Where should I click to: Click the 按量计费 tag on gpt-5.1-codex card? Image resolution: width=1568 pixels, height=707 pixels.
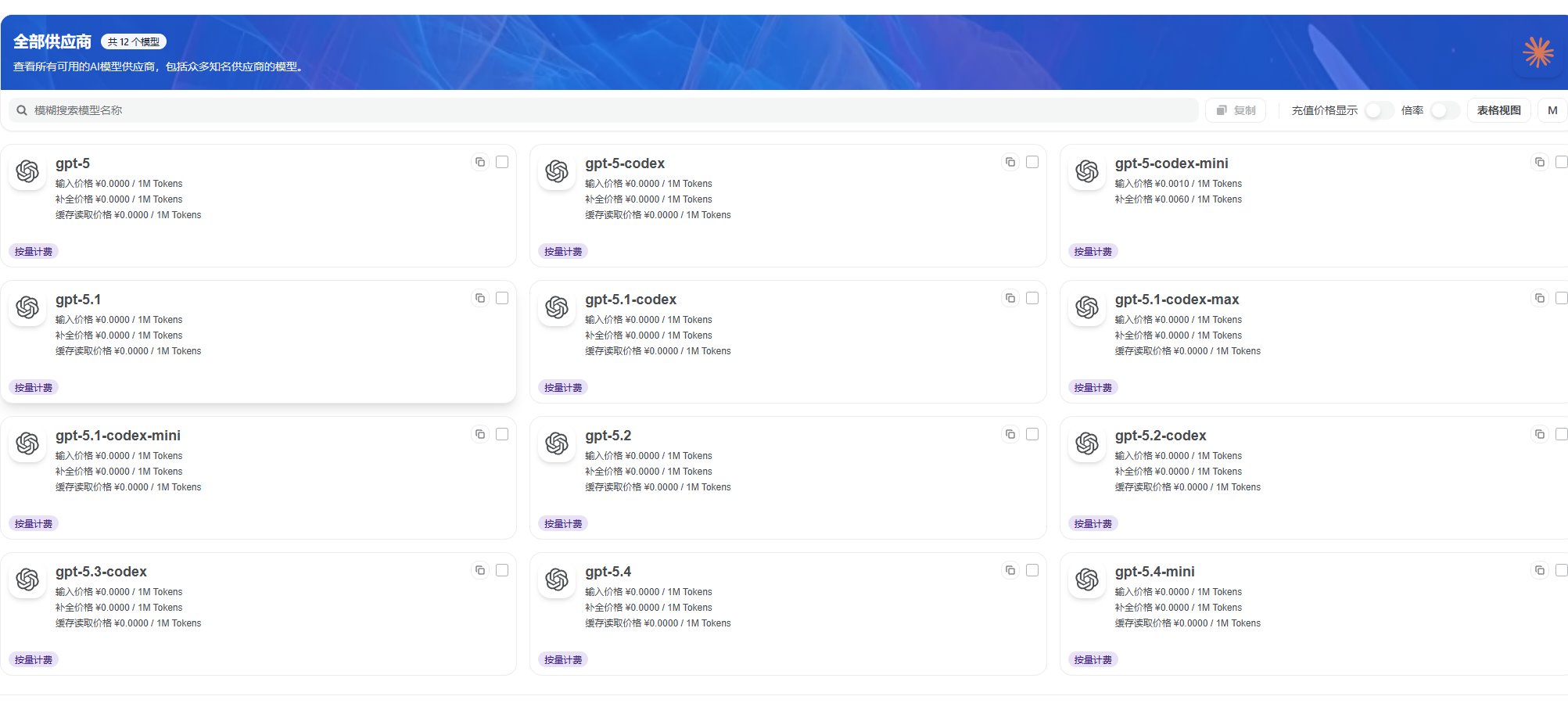pyautogui.click(x=563, y=388)
